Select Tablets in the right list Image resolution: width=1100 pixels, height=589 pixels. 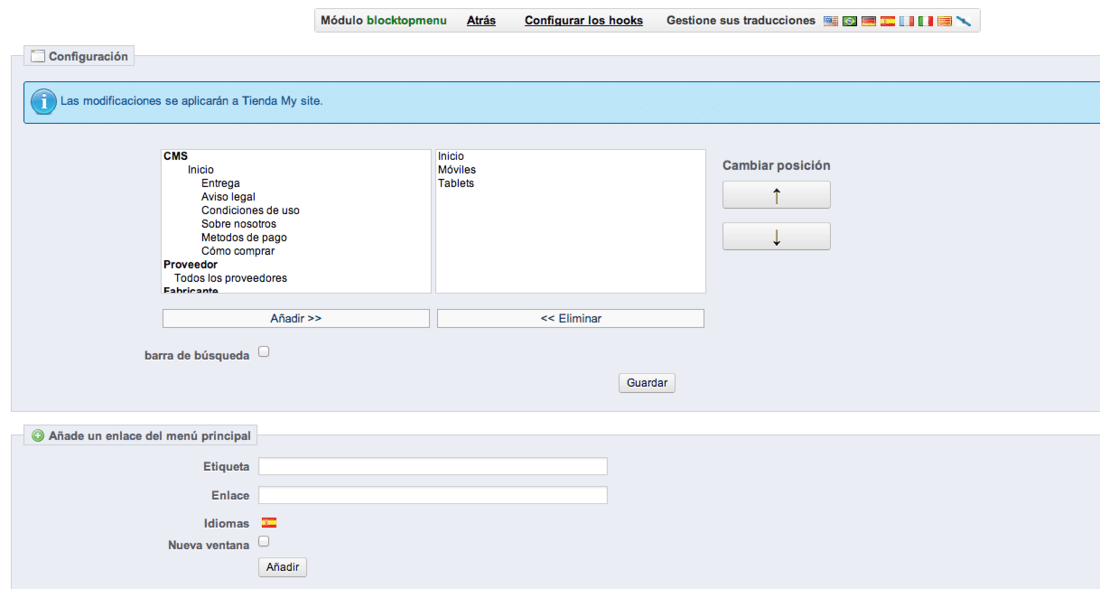pos(456,183)
